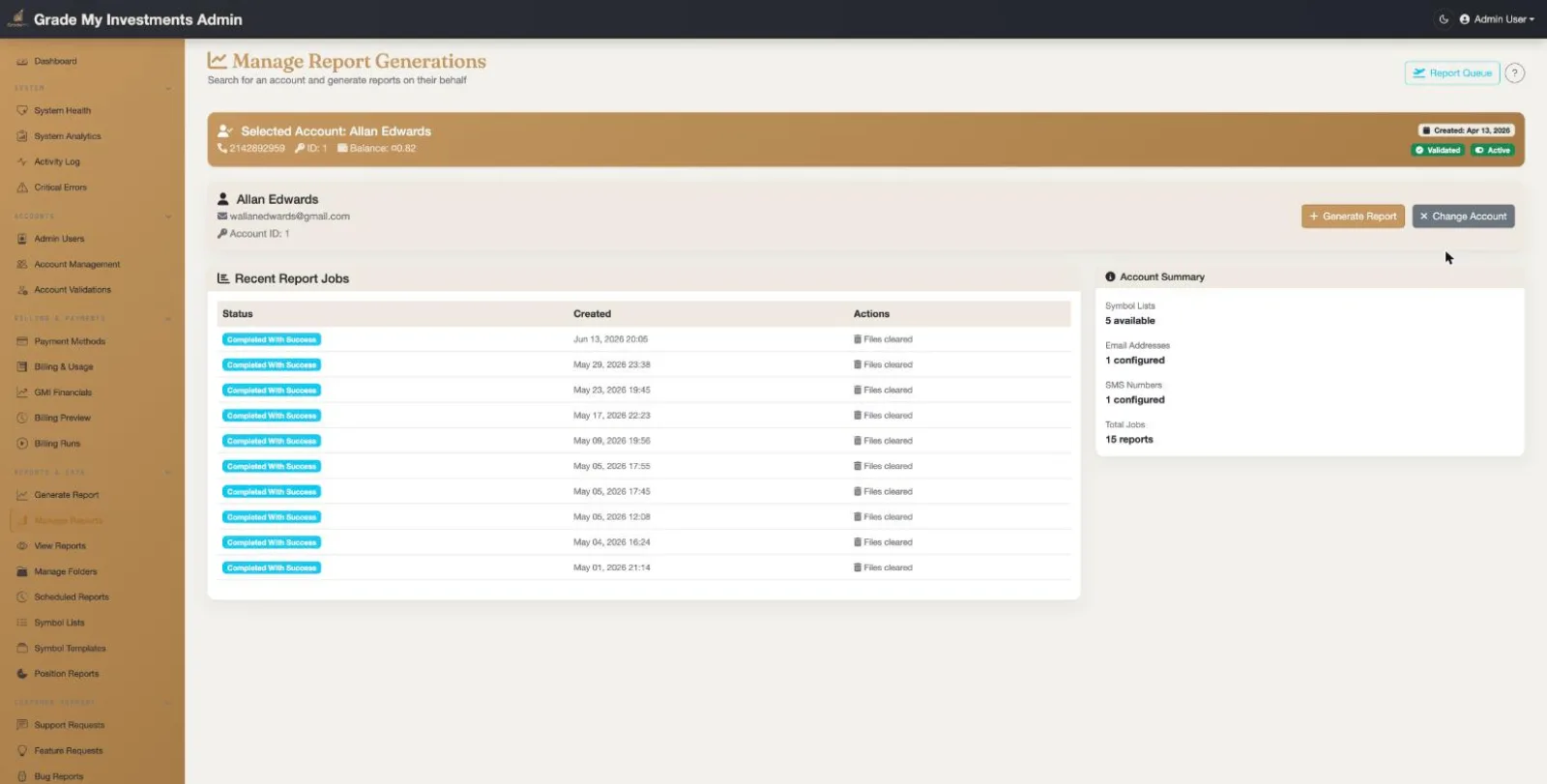Click the phone number 2142892959
This screenshot has width=1547, height=784.
[x=257, y=149]
